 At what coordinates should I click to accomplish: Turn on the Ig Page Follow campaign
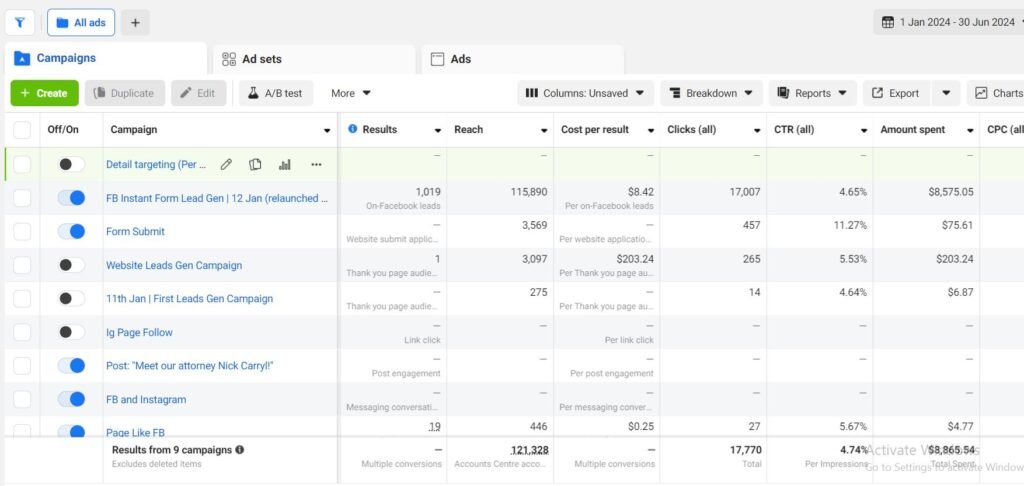pyautogui.click(x=71, y=332)
